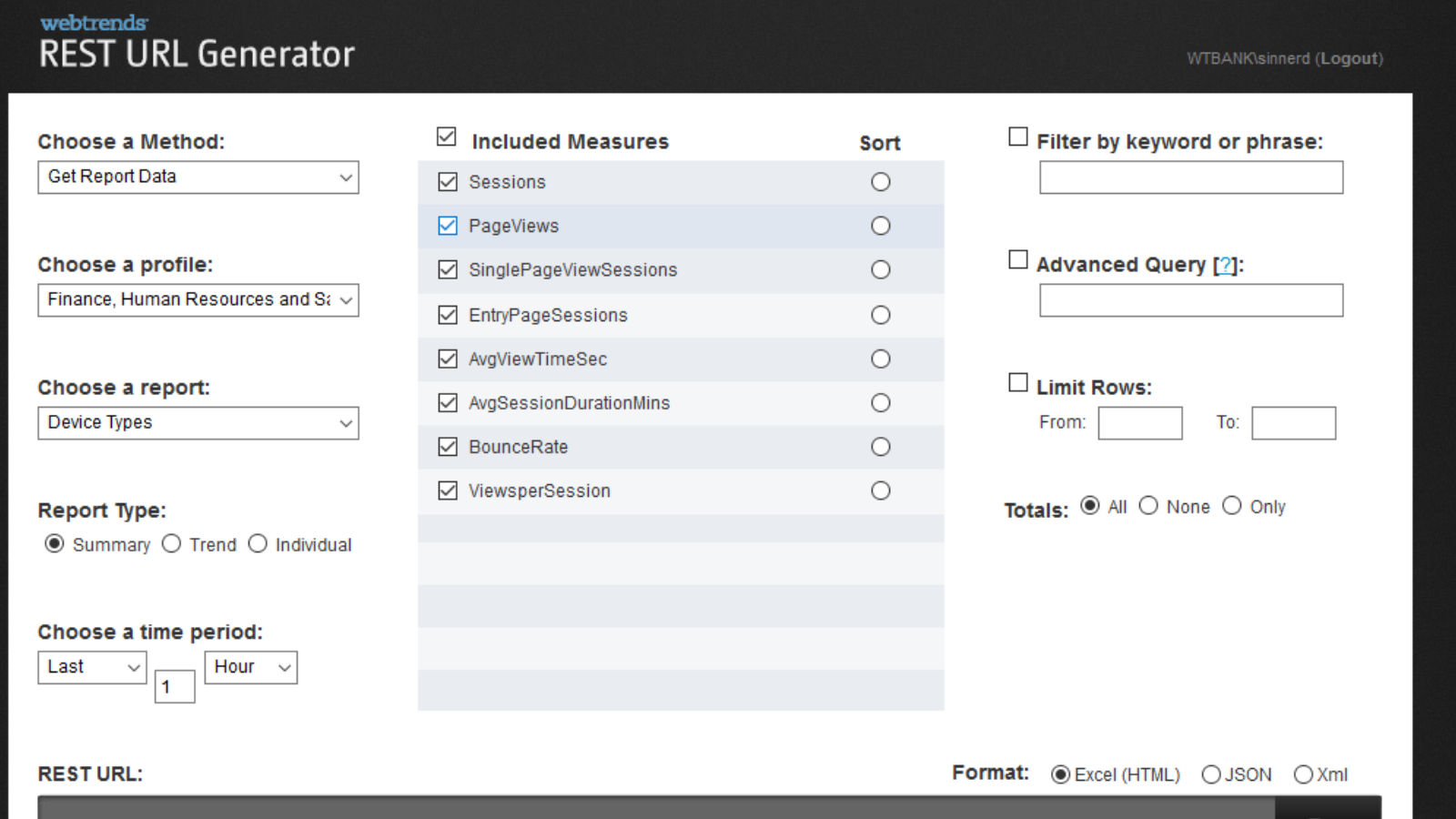Open the Last time period dropdown

coord(92,667)
